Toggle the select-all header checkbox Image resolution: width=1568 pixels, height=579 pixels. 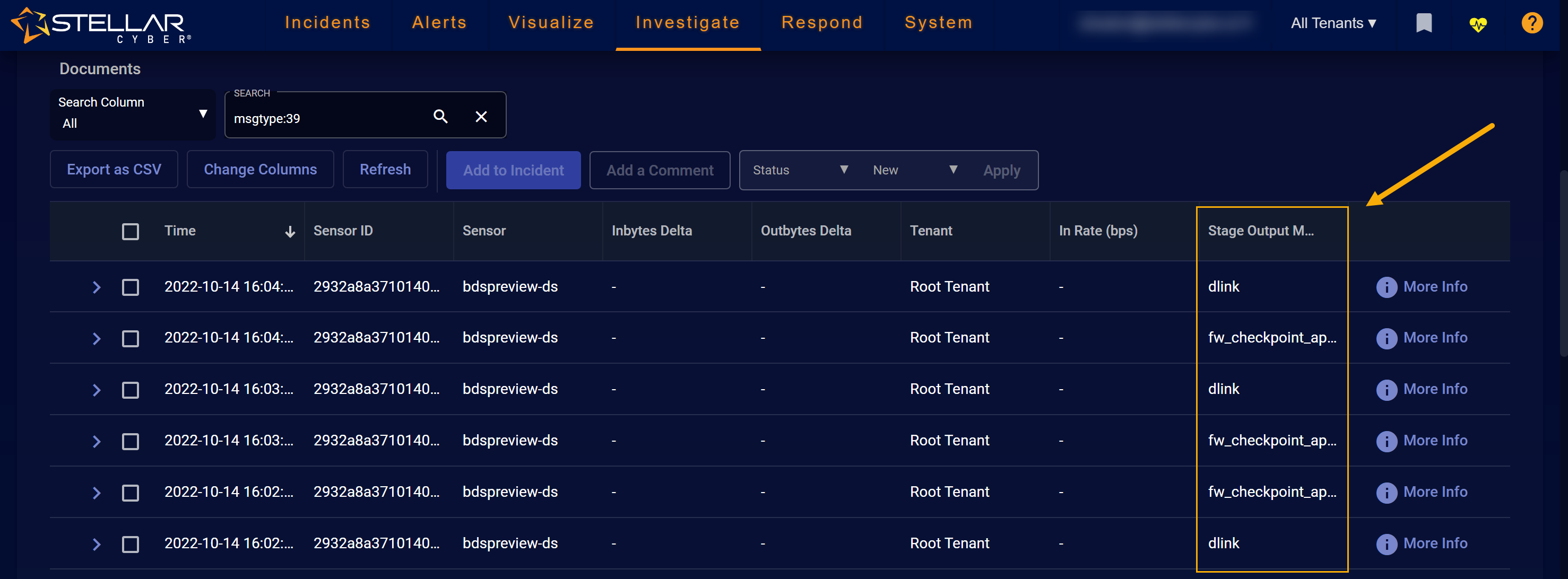(x=130, y=232)
